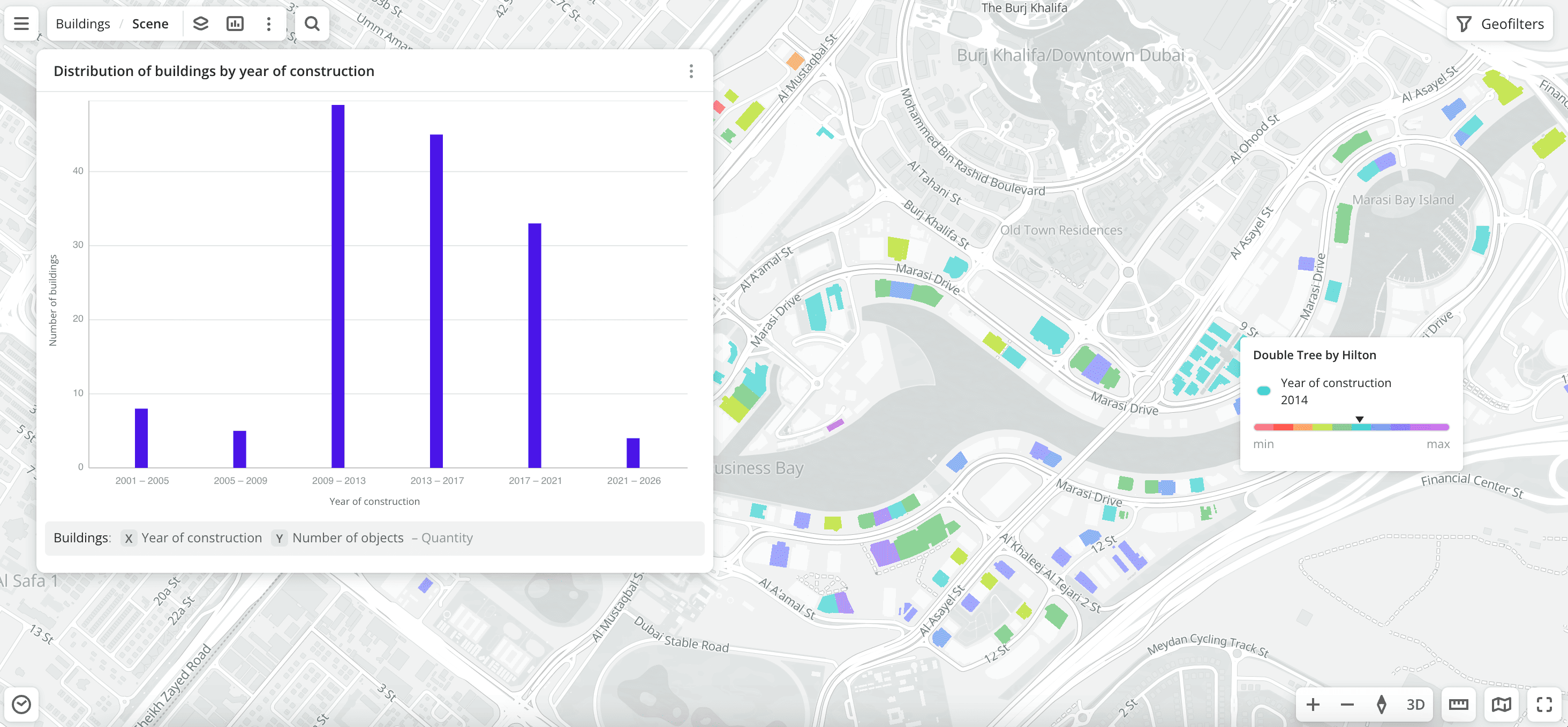Click the 2009 – 2013 histogram bar
This screenshot has height=727, width=1568.
pos(338,286)
